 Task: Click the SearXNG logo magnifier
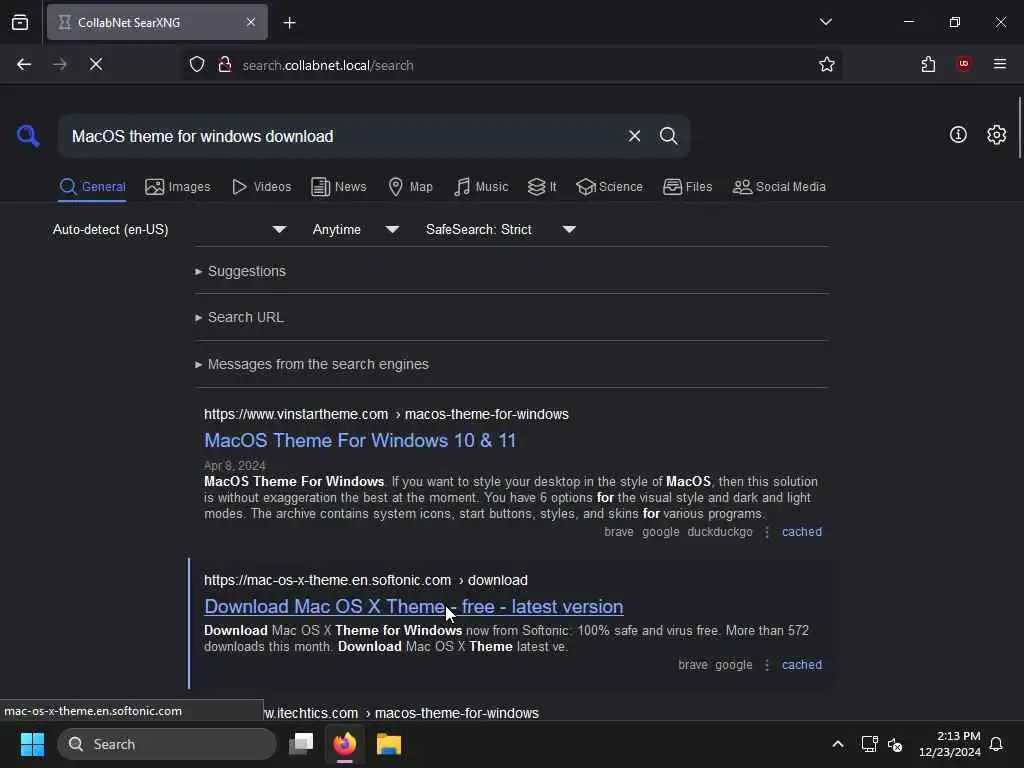point(28,136)
